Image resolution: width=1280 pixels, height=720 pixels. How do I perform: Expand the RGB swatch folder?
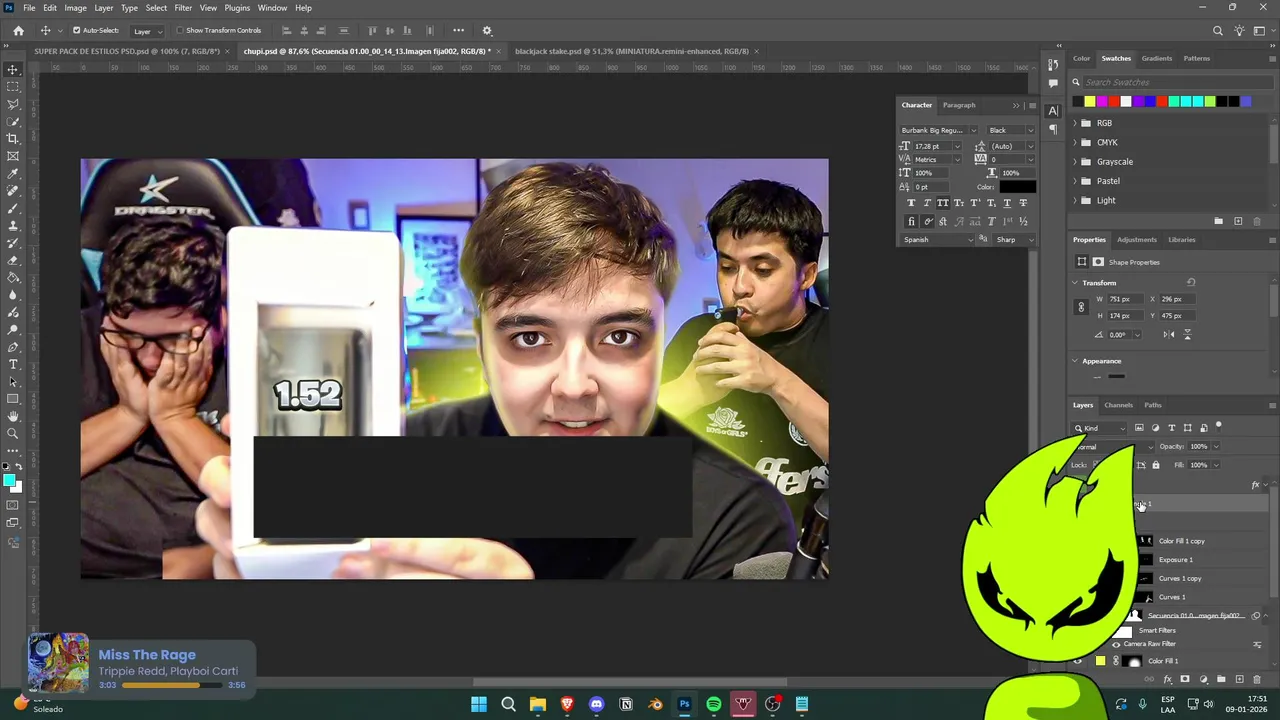1075,123
